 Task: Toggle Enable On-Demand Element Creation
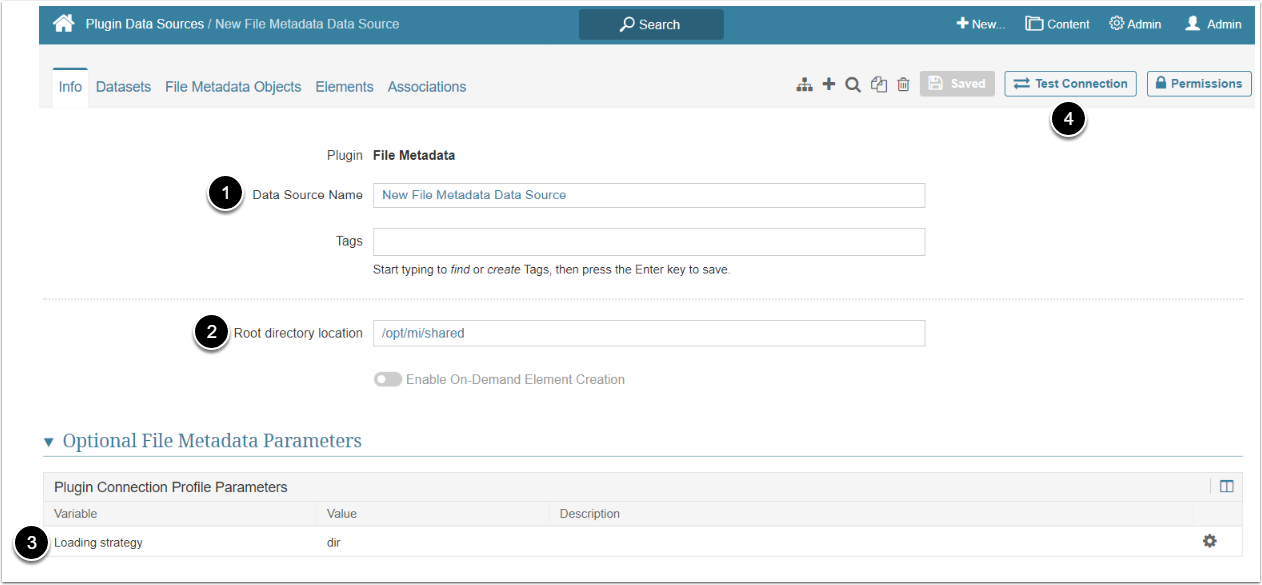coord(388,380)
